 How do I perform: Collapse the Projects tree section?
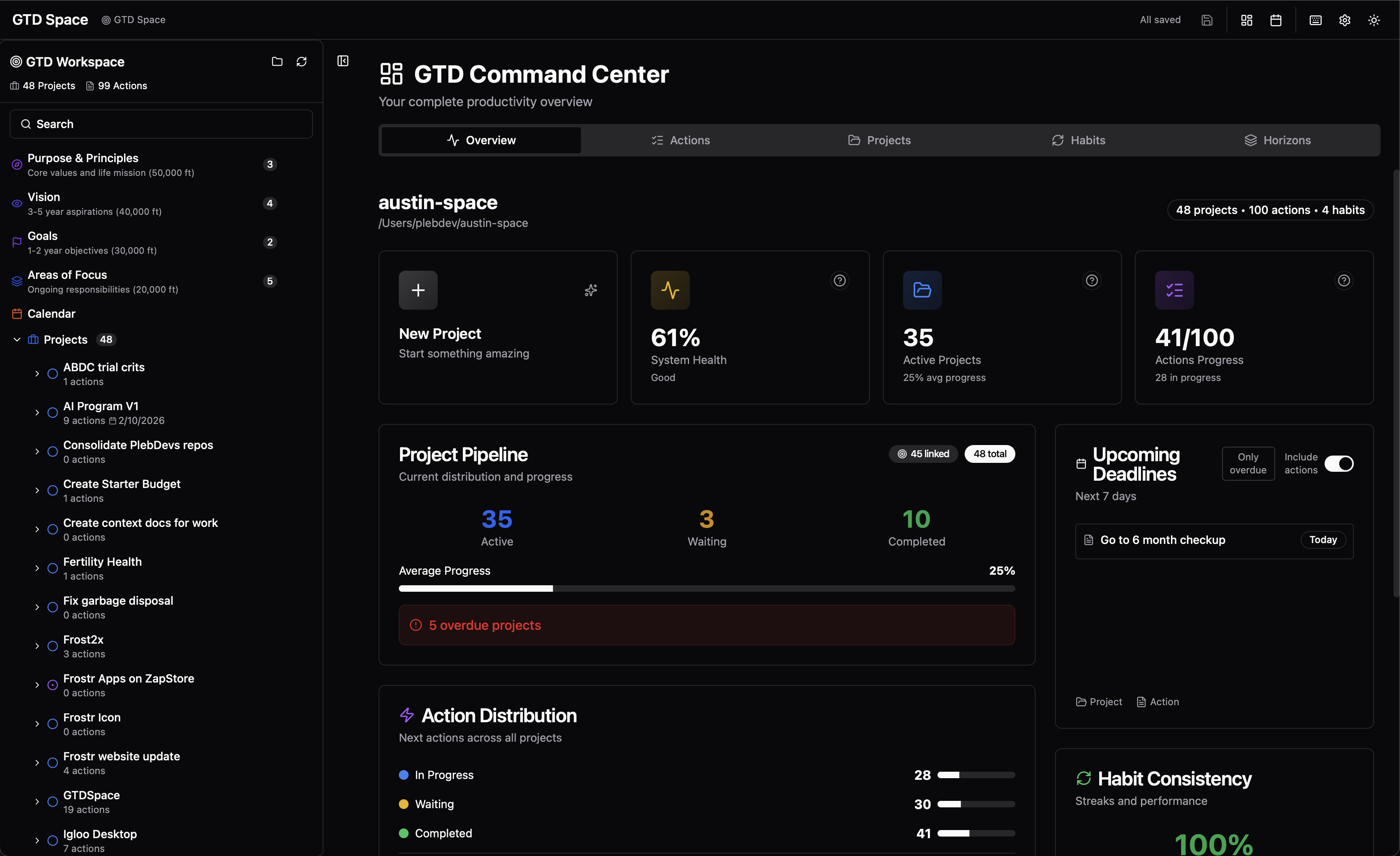click(17, 340)
